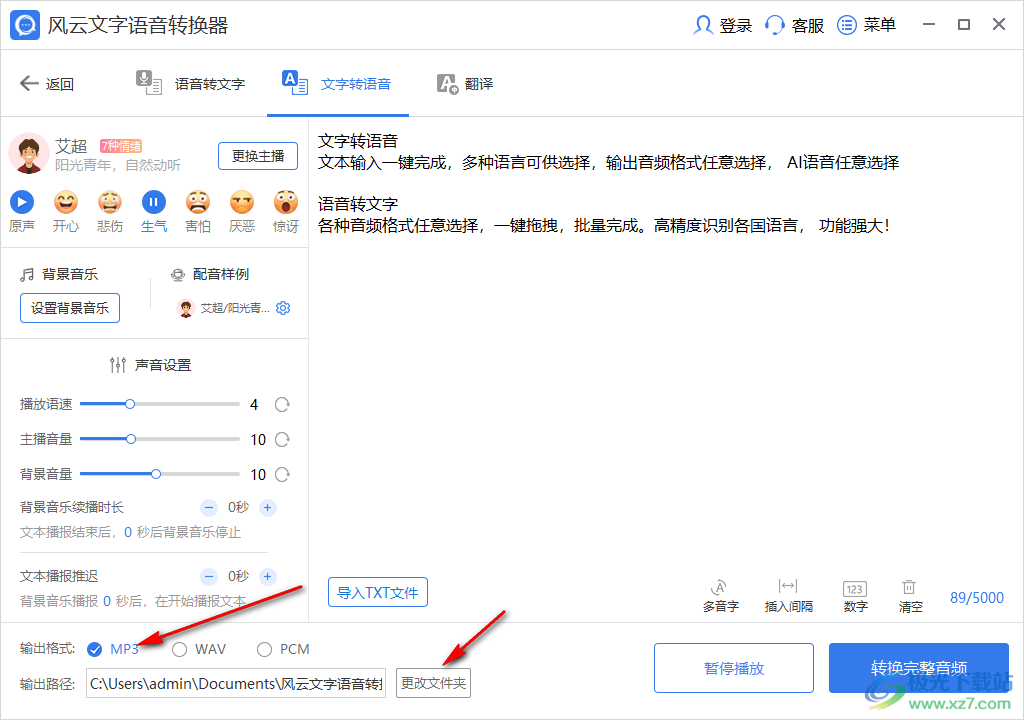1024x720 pixels.
Task: Click the 登录 login user icon
Action: tap(703, 25)
